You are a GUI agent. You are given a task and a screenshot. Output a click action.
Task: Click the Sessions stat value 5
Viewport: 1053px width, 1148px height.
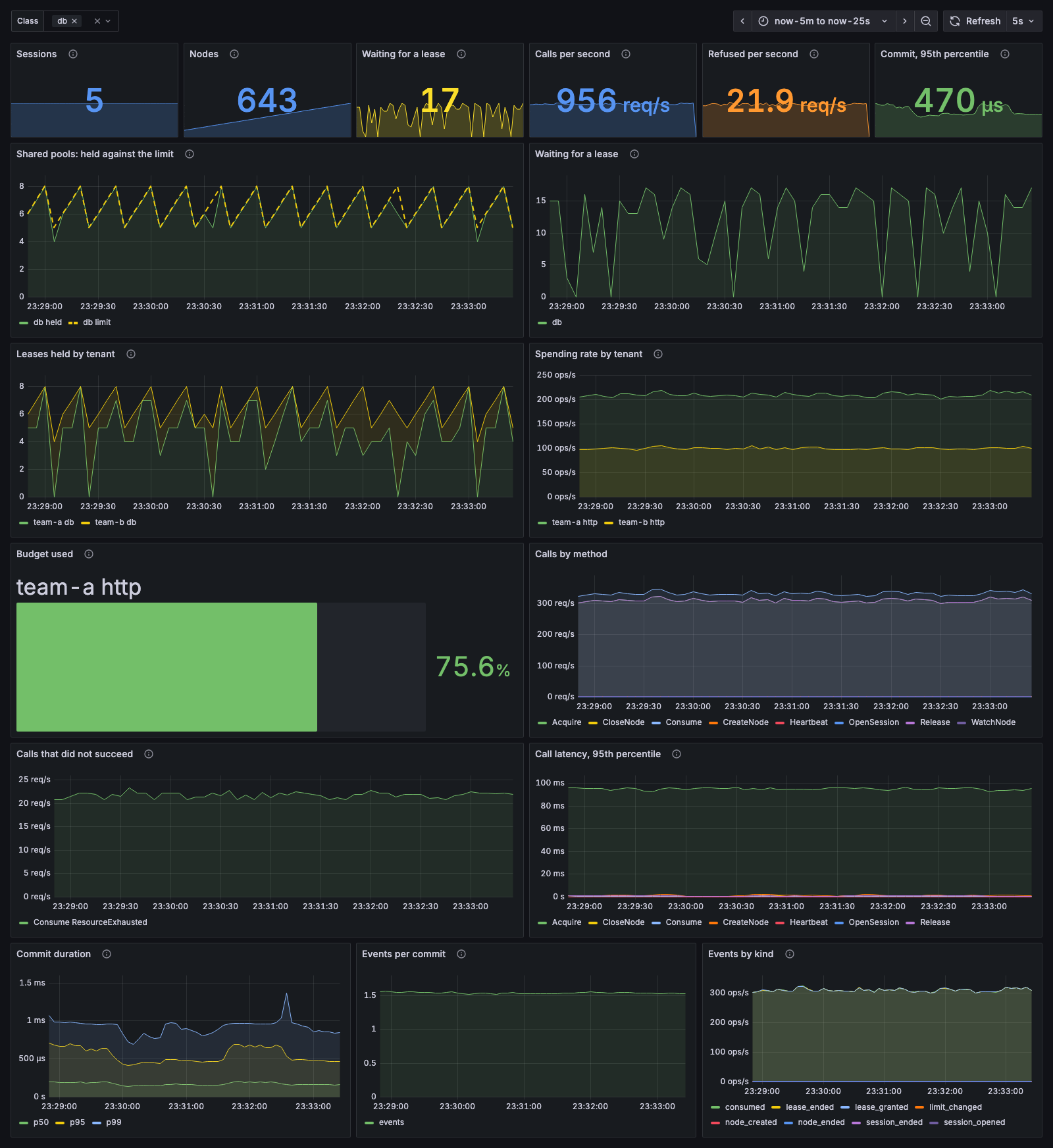click(94, 101)
